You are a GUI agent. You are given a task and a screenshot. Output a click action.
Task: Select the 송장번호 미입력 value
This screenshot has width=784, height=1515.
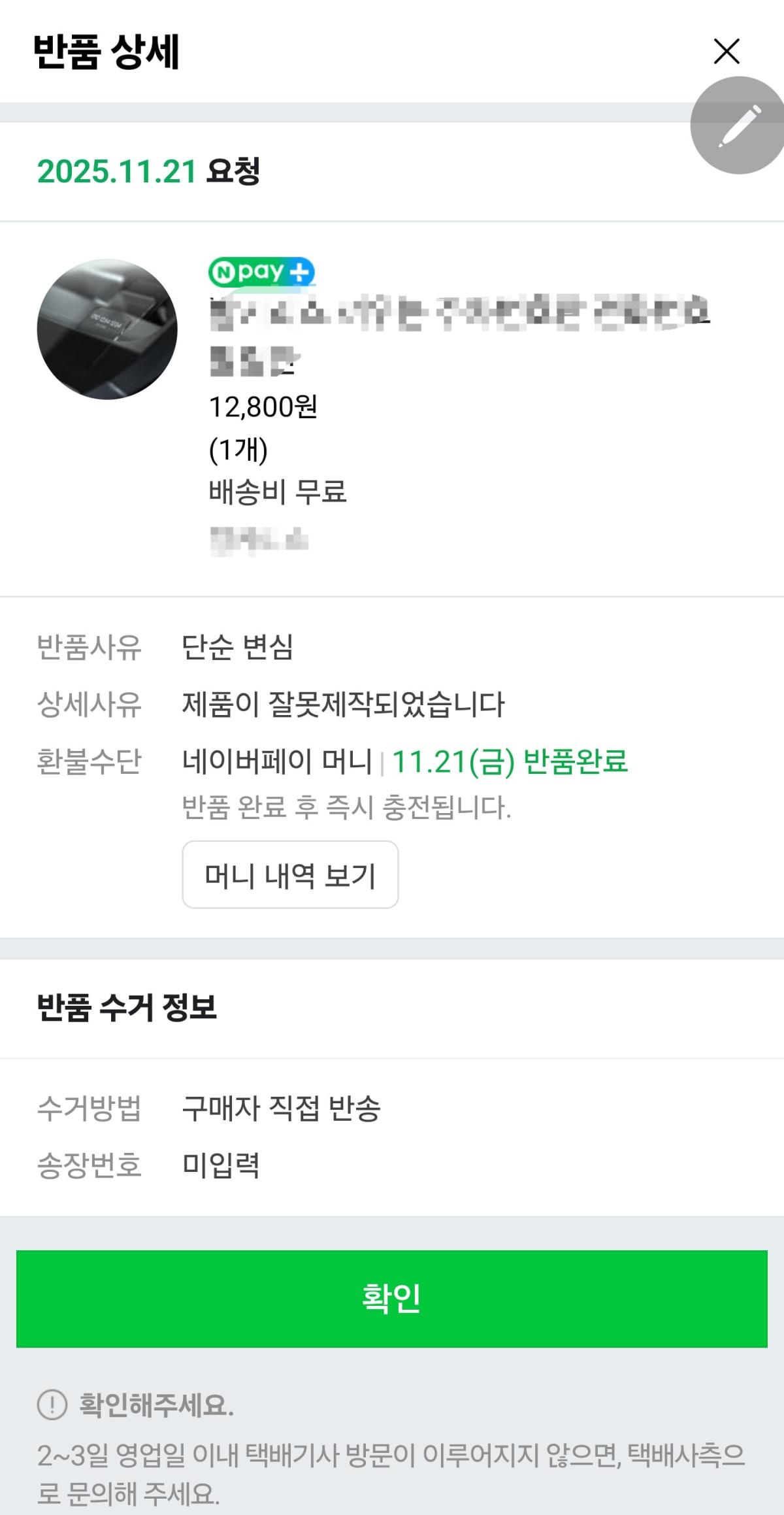coord(221,1164)
